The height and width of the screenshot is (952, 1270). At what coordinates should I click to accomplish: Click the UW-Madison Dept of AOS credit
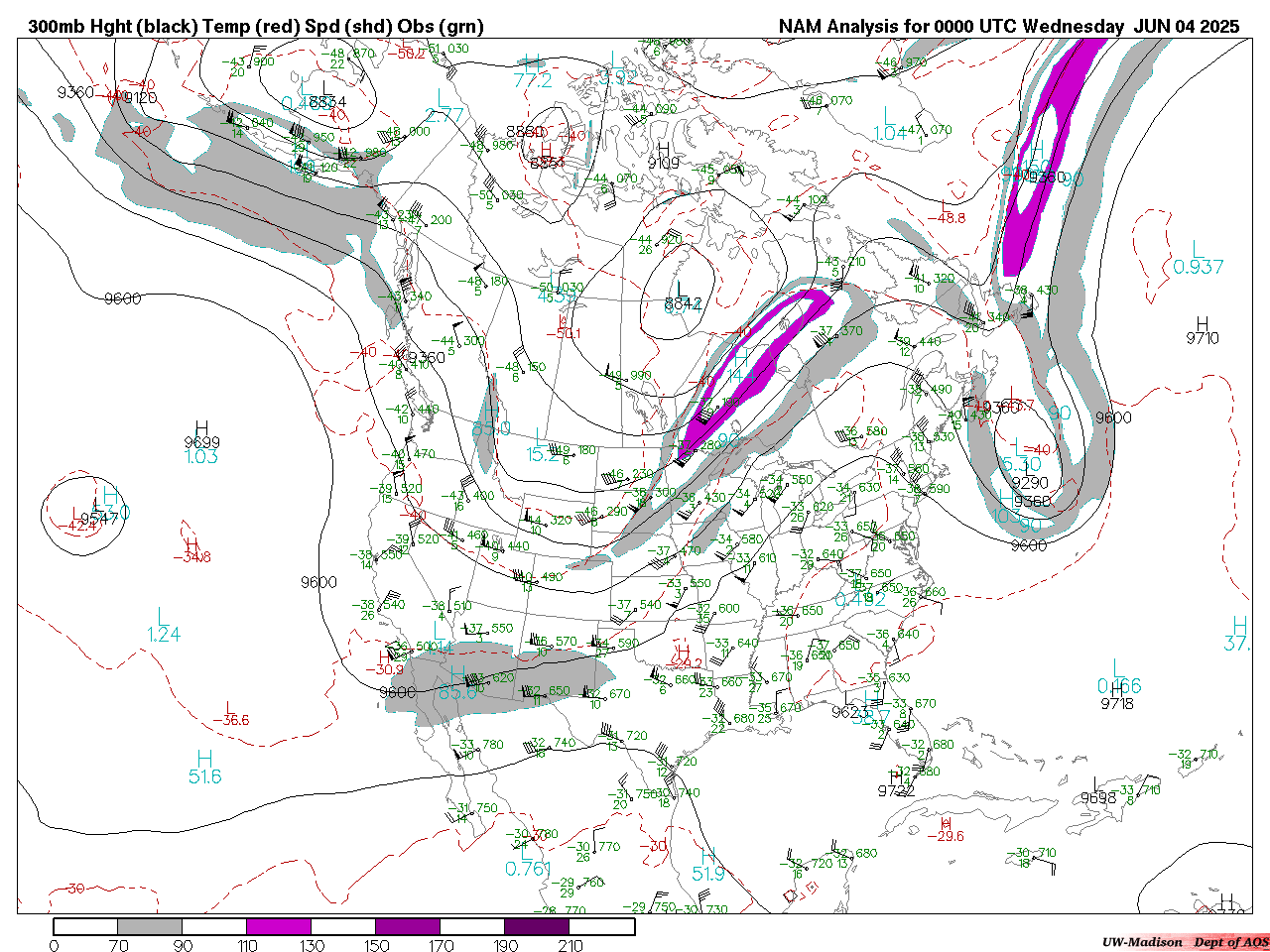(1185, 942)
